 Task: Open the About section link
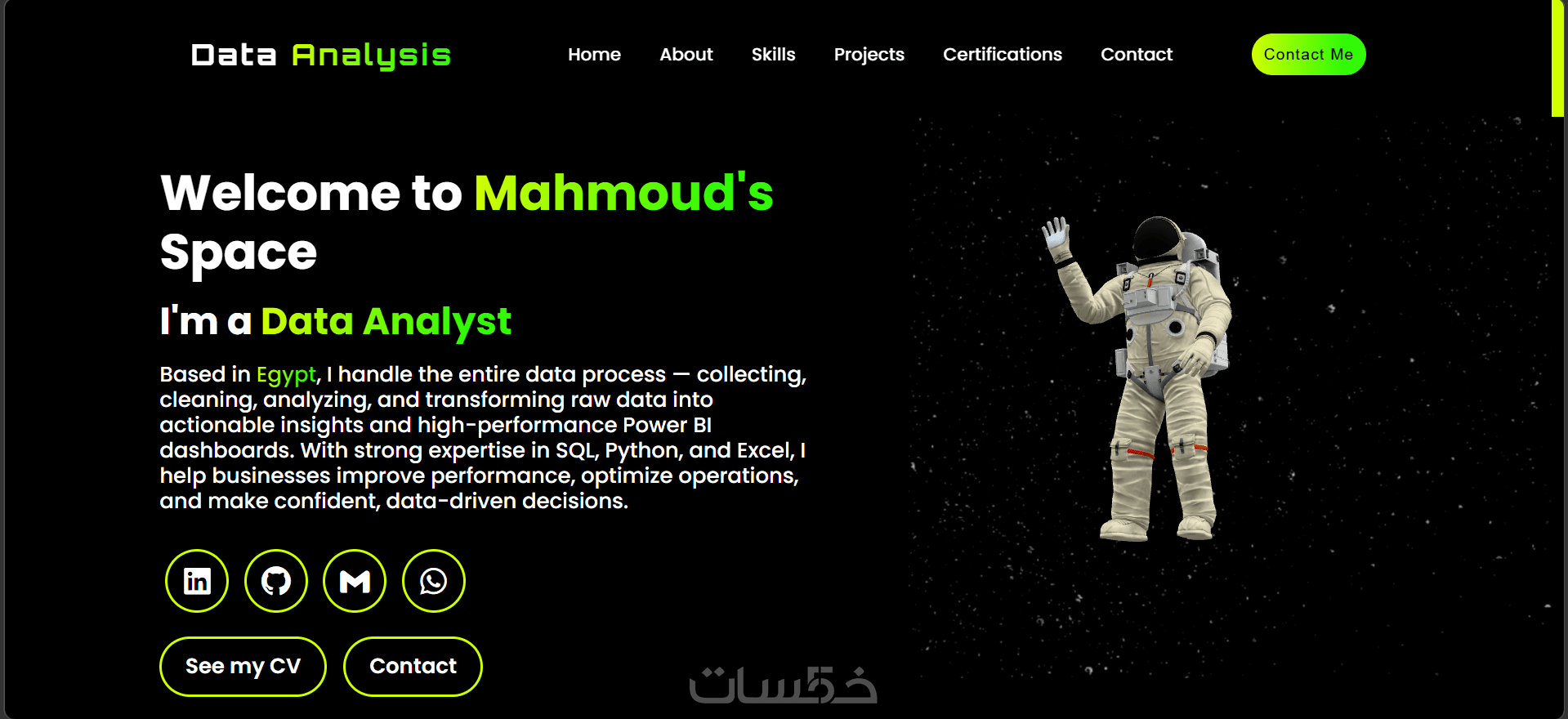tap(686, 55)
